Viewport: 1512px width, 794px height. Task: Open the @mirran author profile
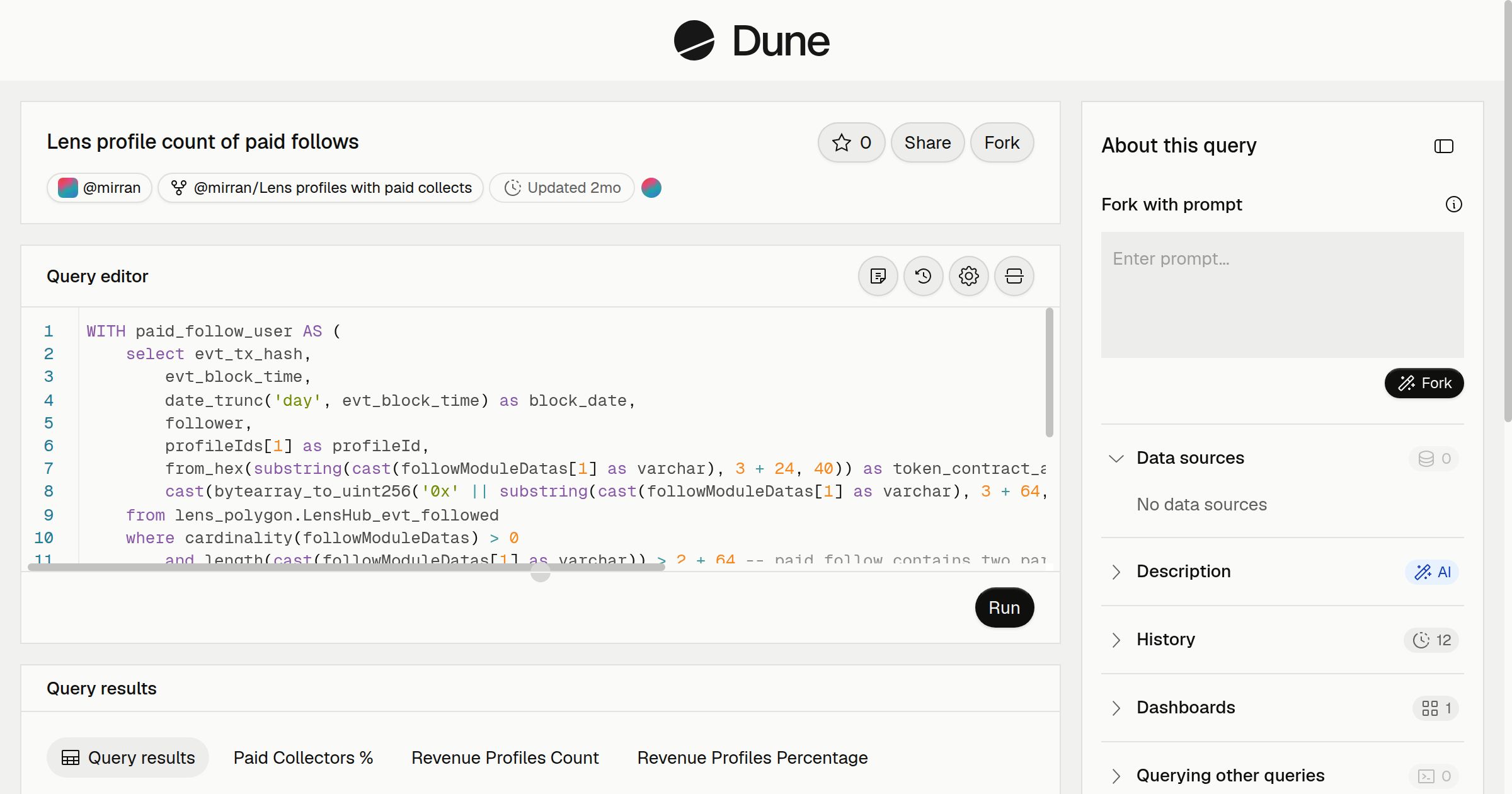pyautogui.click(x=100, y=188)
